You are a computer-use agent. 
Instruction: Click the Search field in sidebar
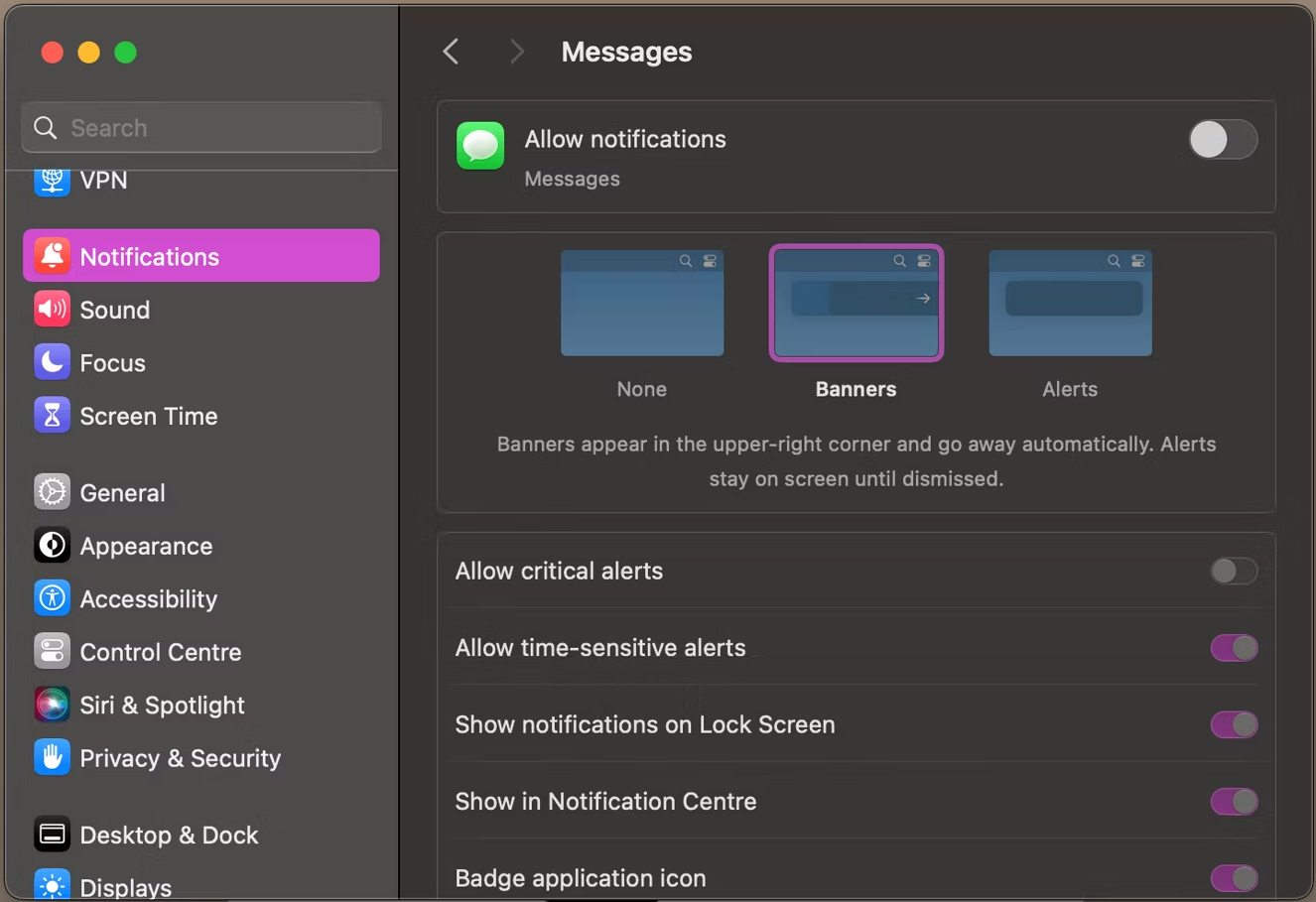(201, 127)
